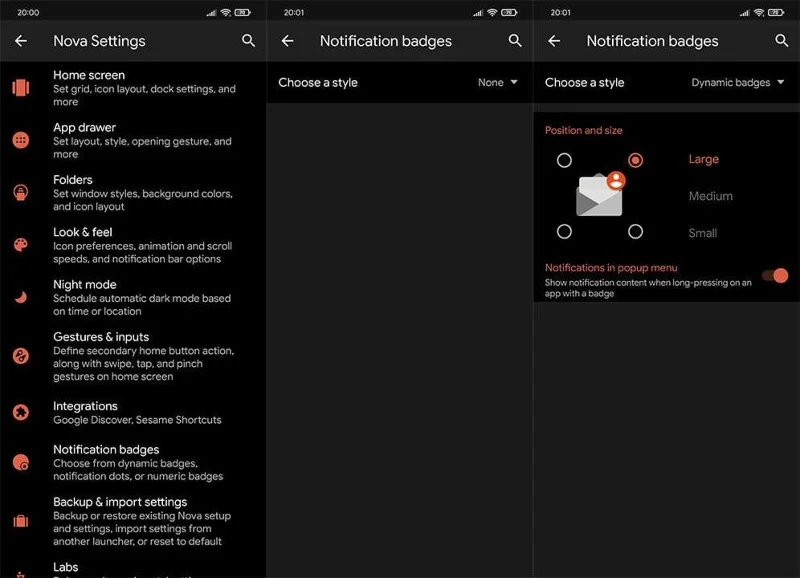800x578 pixels.
Task: Select top-right badge position
Action: click(635, 160)
